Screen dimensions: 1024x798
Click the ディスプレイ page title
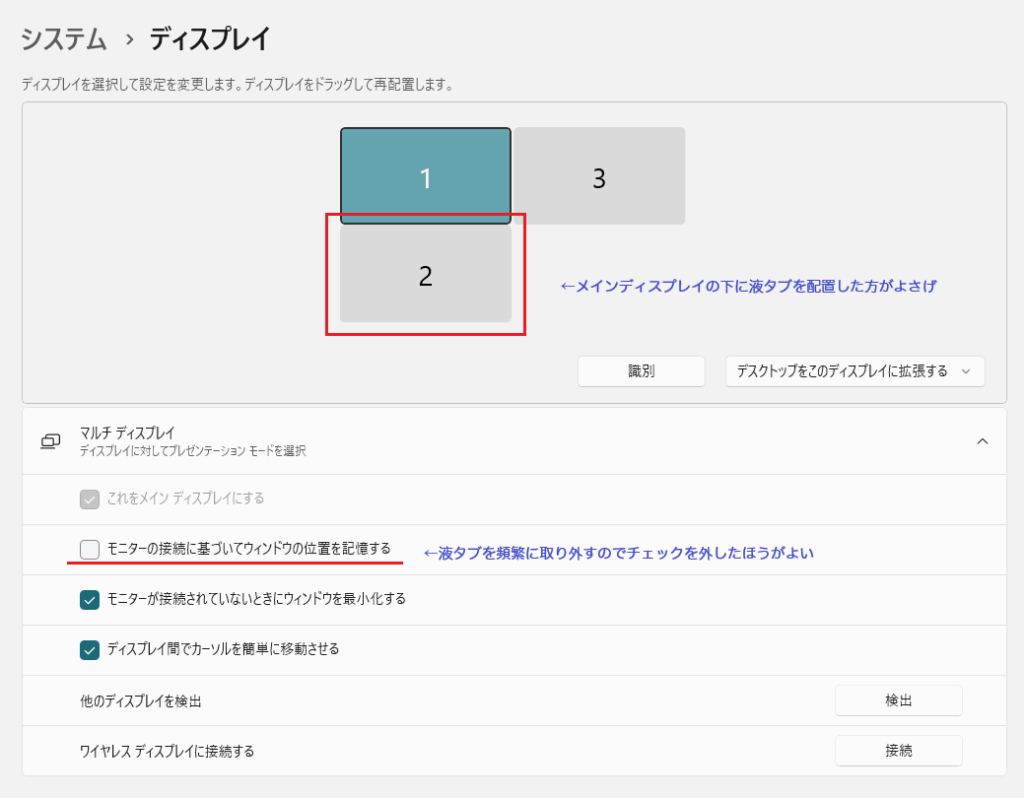[x=210, y=40]
